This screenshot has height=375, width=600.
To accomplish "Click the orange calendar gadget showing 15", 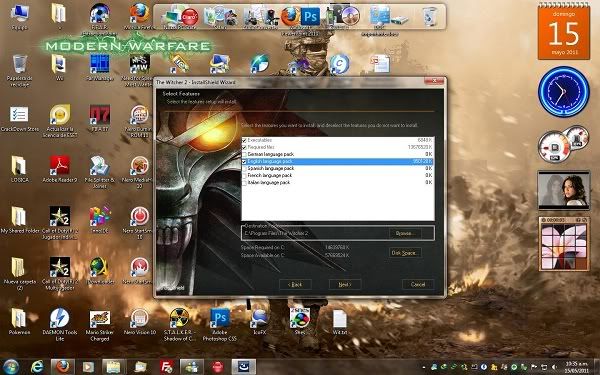I will [x=564, y=33].
